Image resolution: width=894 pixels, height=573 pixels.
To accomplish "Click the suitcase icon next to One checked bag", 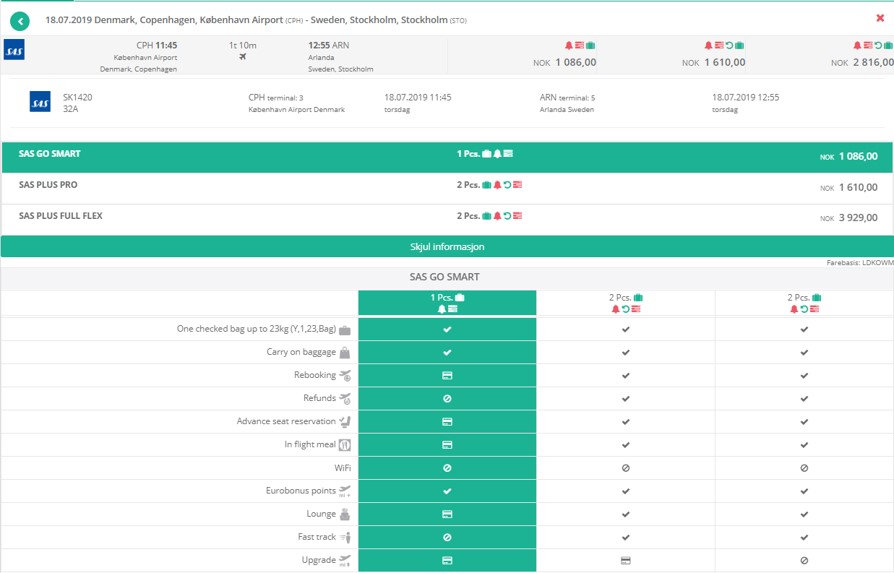I will (x=345, y=330).
